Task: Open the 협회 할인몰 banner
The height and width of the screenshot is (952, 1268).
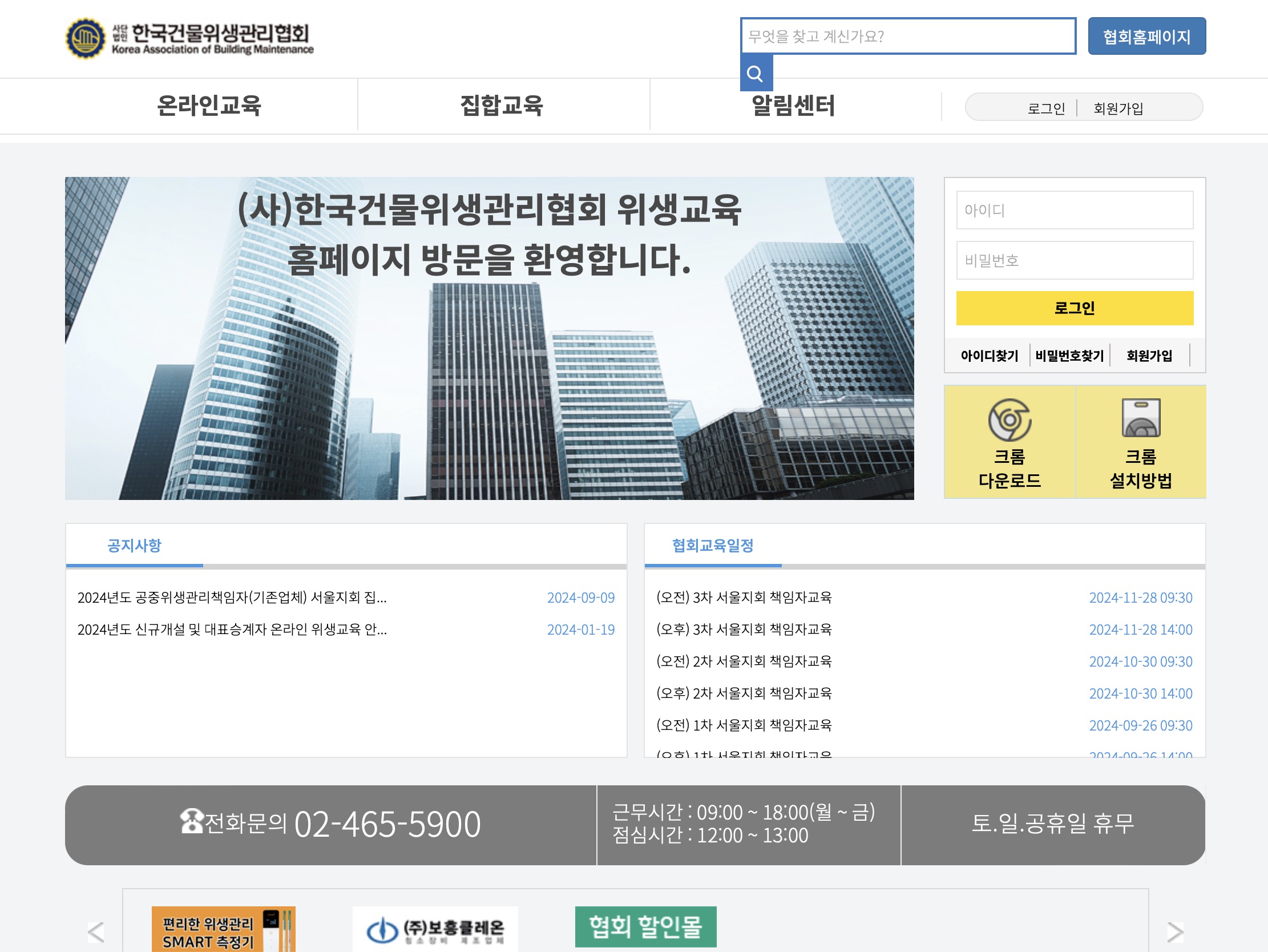Action: (x=645, y=926)
